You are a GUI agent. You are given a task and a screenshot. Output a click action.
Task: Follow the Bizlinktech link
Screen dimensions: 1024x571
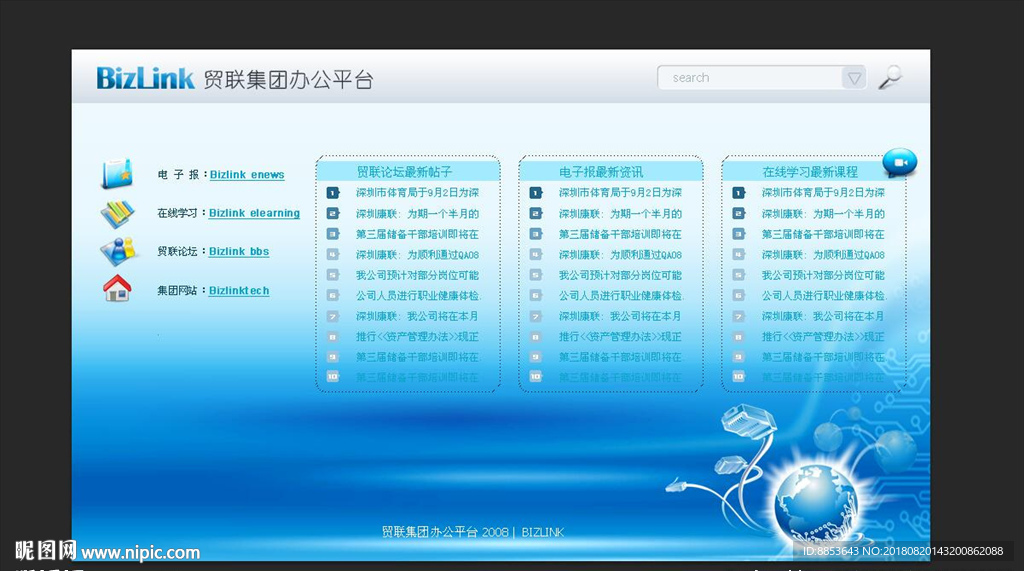click(239, 291)
